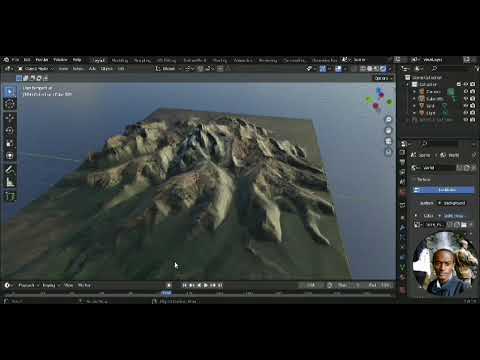Play the animation forward
480x360 pixels.
click(206, 285)
